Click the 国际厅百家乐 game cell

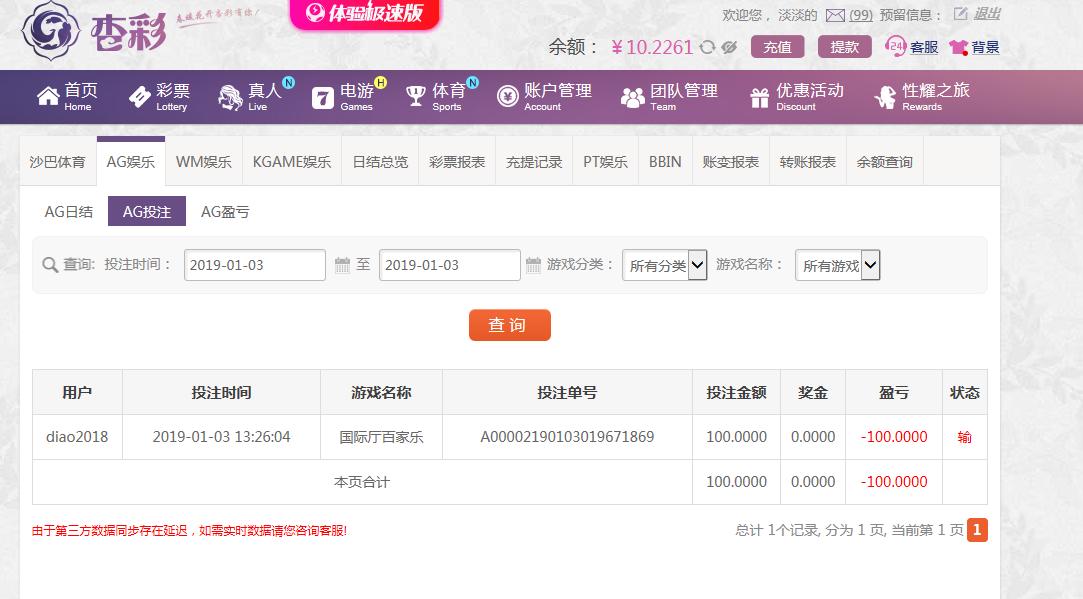point(381,437)
